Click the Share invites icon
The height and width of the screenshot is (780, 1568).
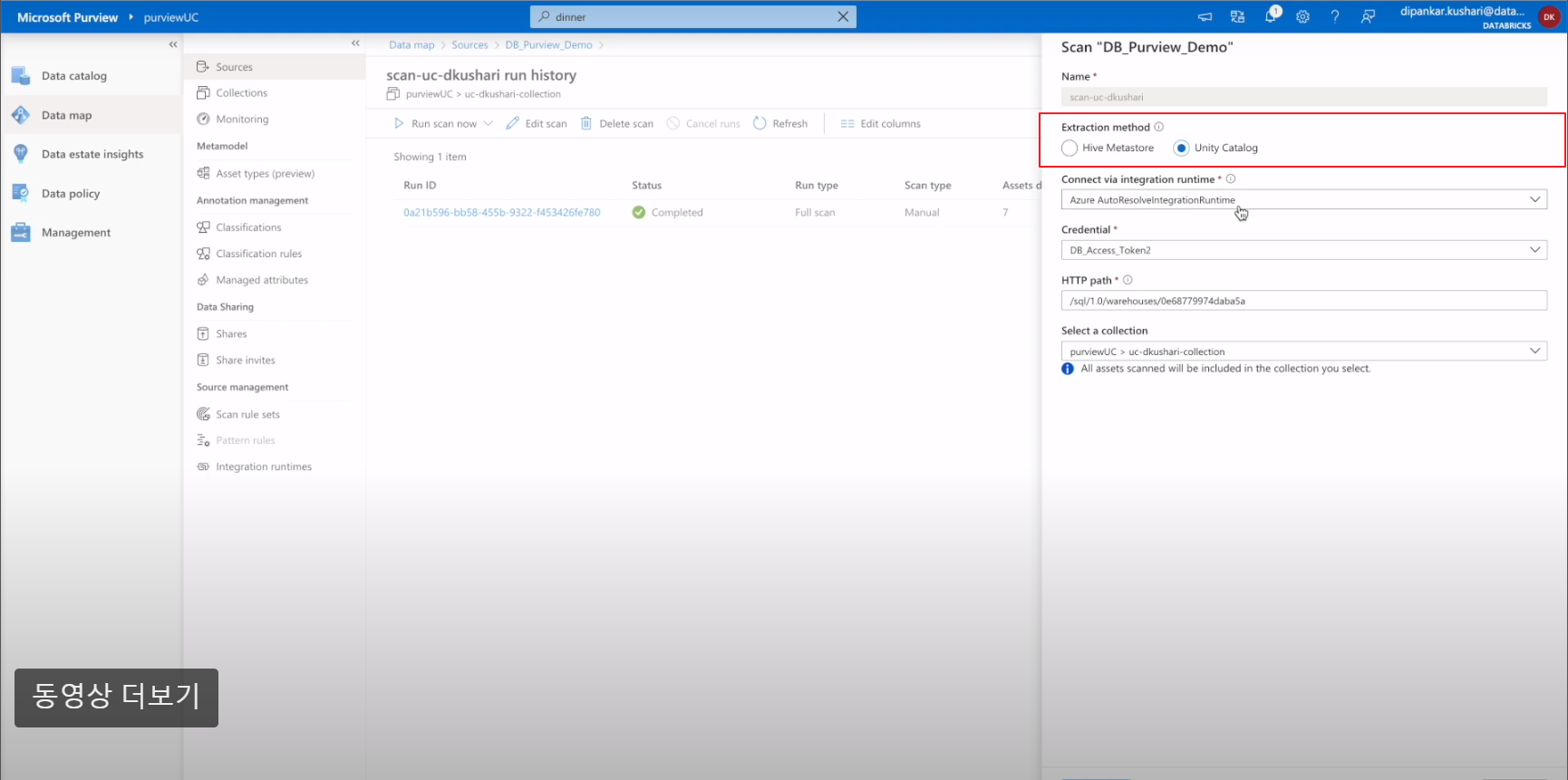point(203,360)
